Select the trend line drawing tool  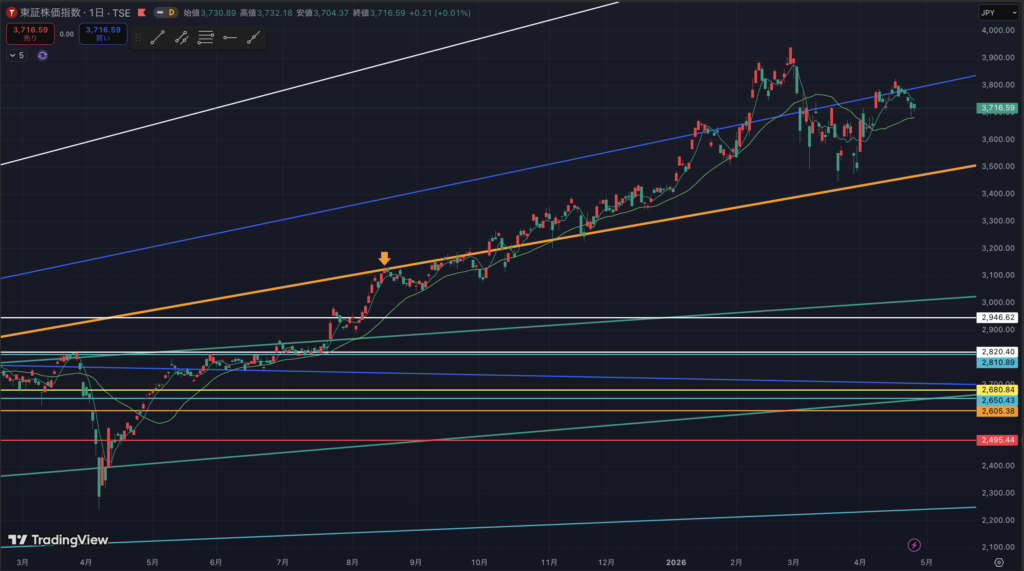pos(157,37)
